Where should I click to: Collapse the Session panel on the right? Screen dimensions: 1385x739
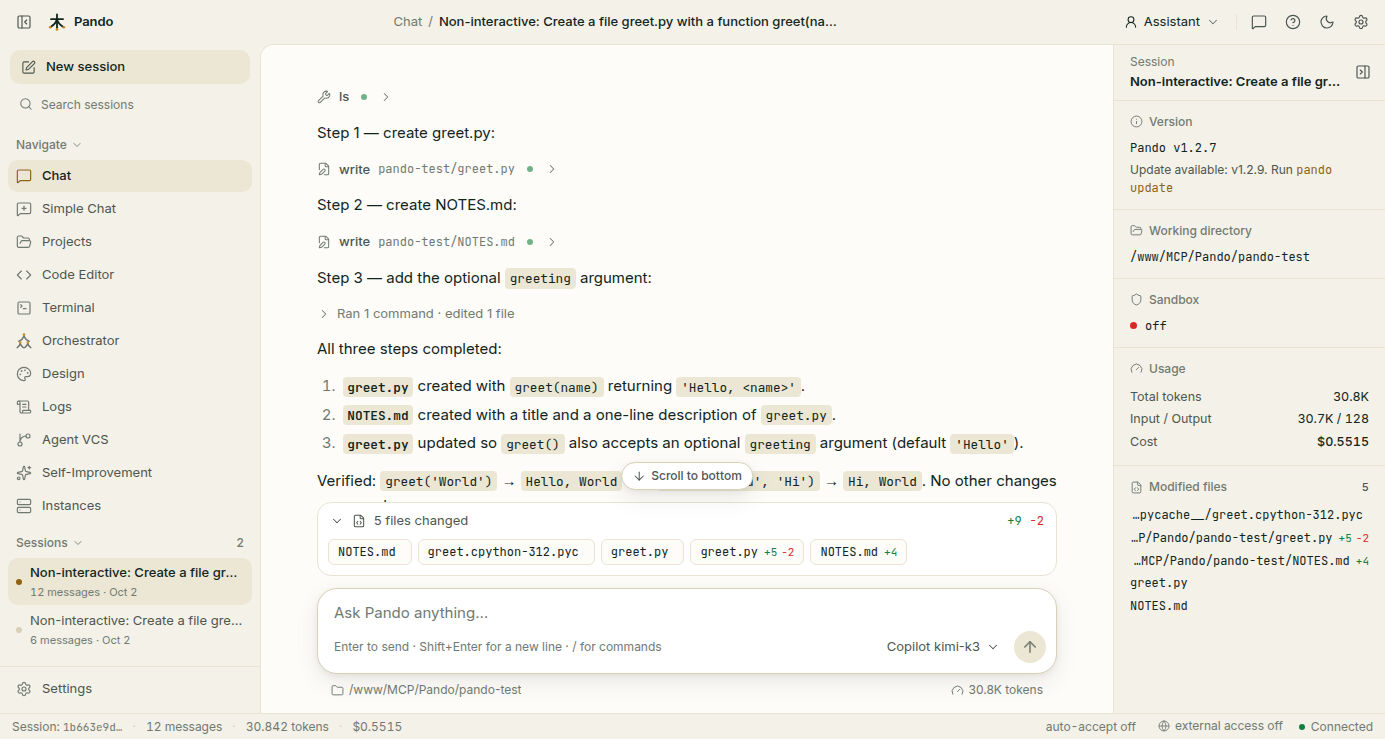[x=1362, y=72]
